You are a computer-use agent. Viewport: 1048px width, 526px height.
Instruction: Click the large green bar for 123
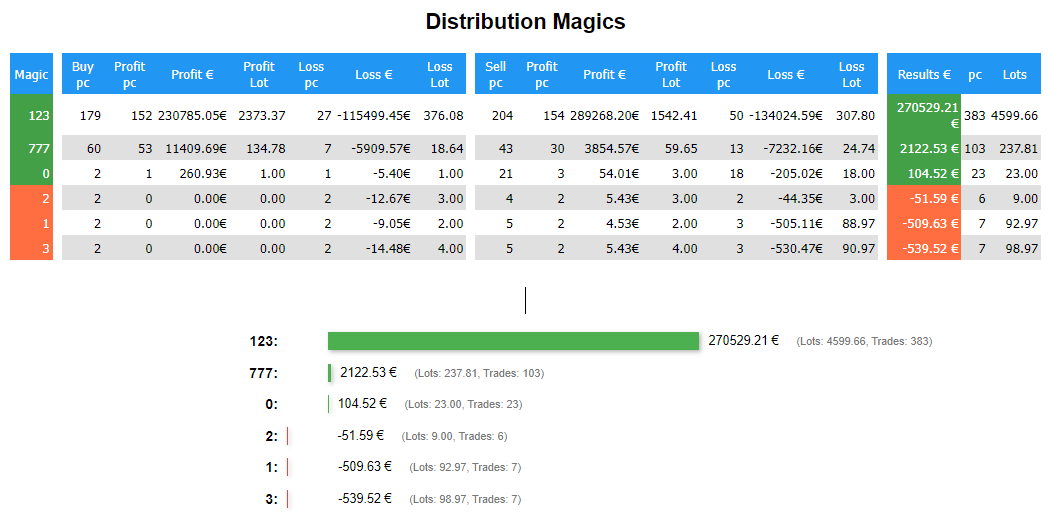[x=513, y=341]
